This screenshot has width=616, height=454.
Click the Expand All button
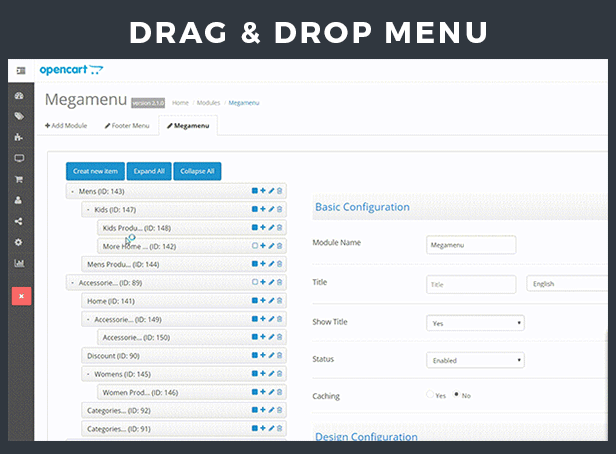[x=148, y=171]
